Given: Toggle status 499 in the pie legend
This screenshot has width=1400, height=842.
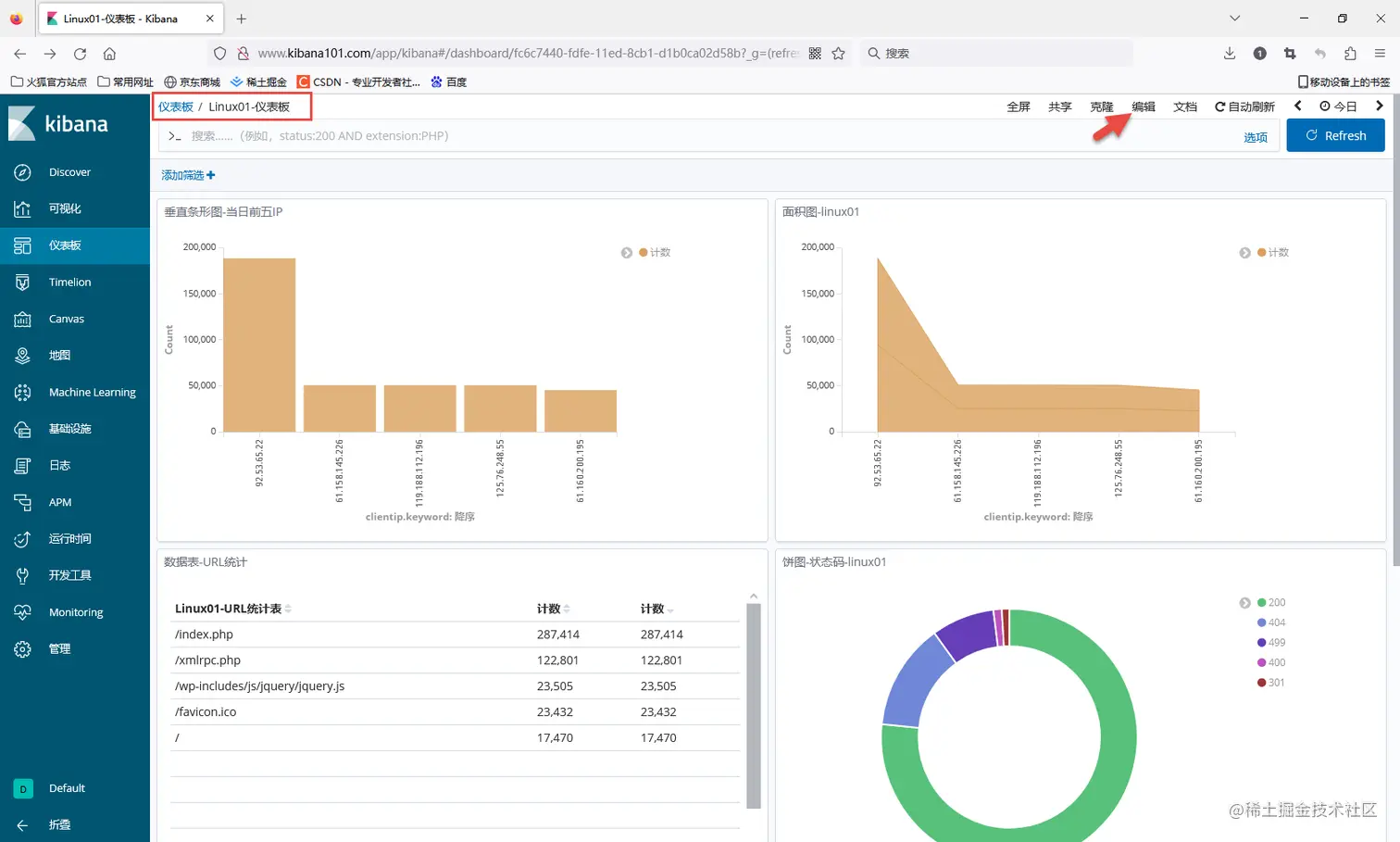Looking at the screenshot, I should [1271, 643].
